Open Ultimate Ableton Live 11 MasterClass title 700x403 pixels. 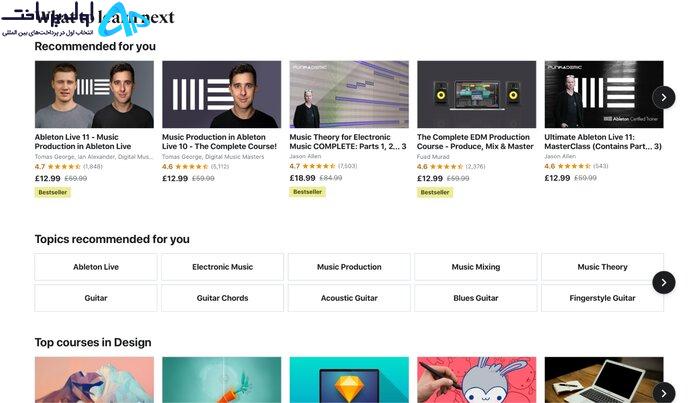(603, 141)
